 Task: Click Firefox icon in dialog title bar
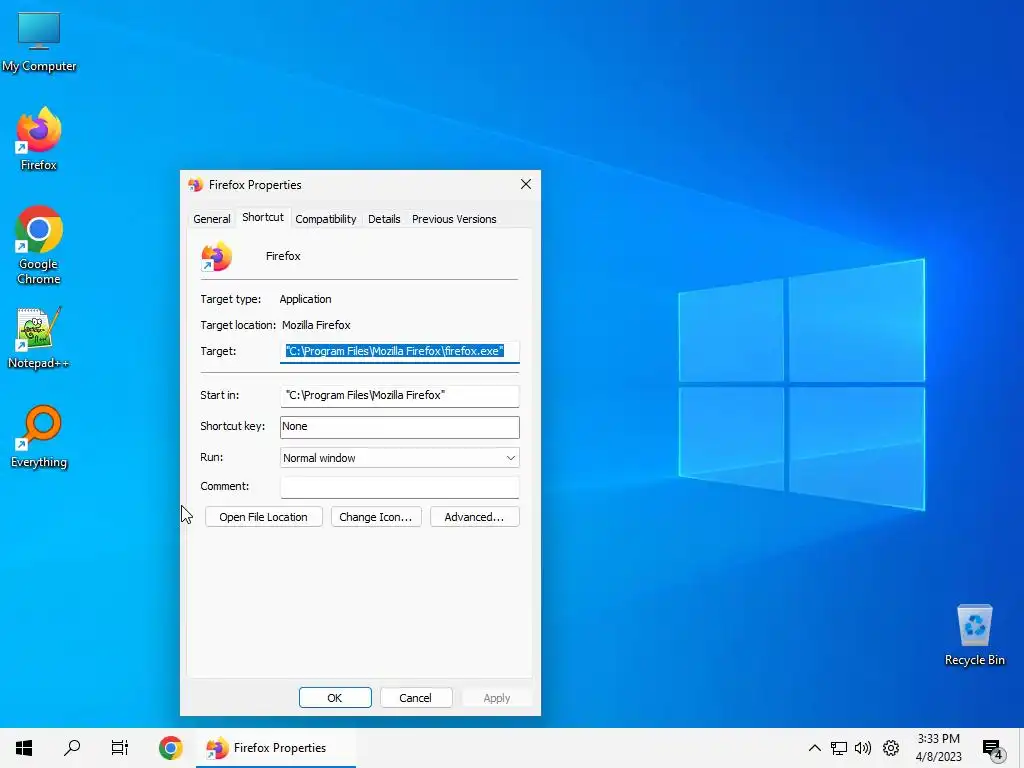195,185
